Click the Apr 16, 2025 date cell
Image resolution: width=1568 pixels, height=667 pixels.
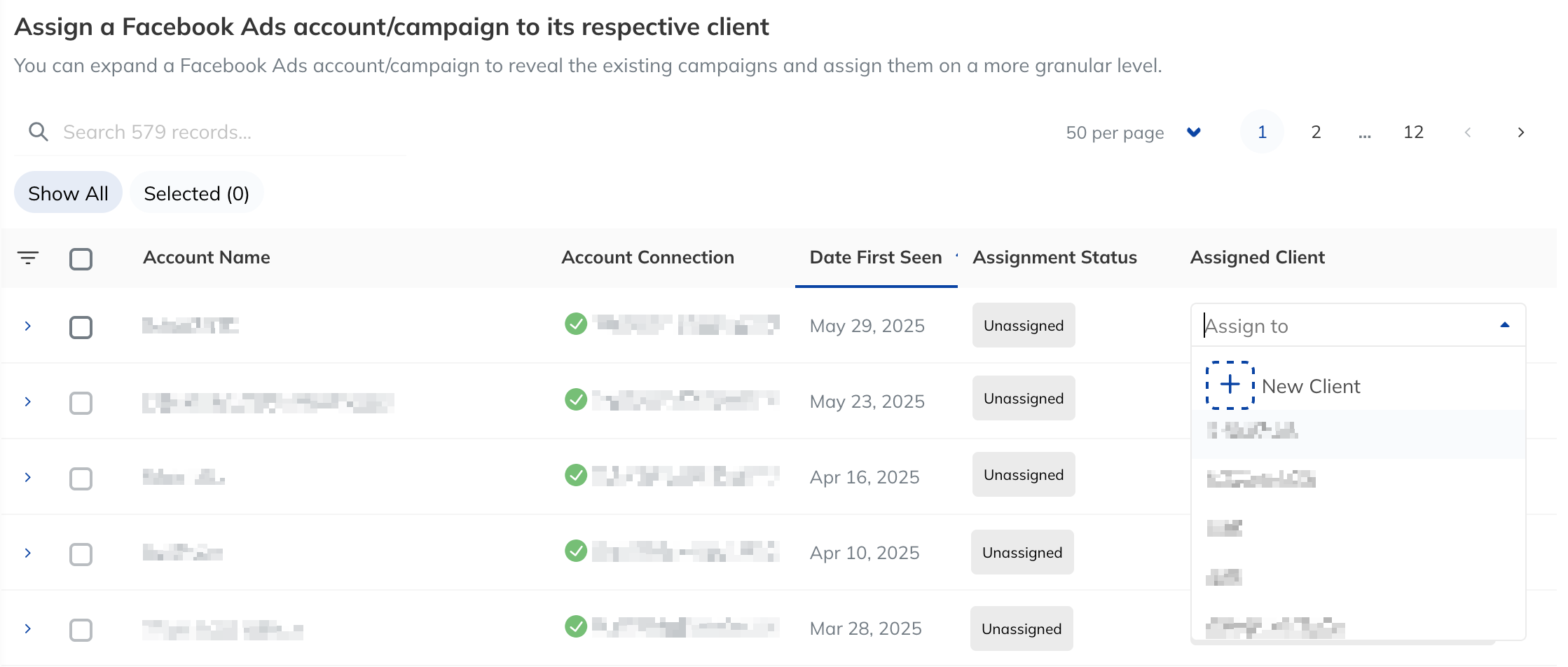(x=865, y=477)
